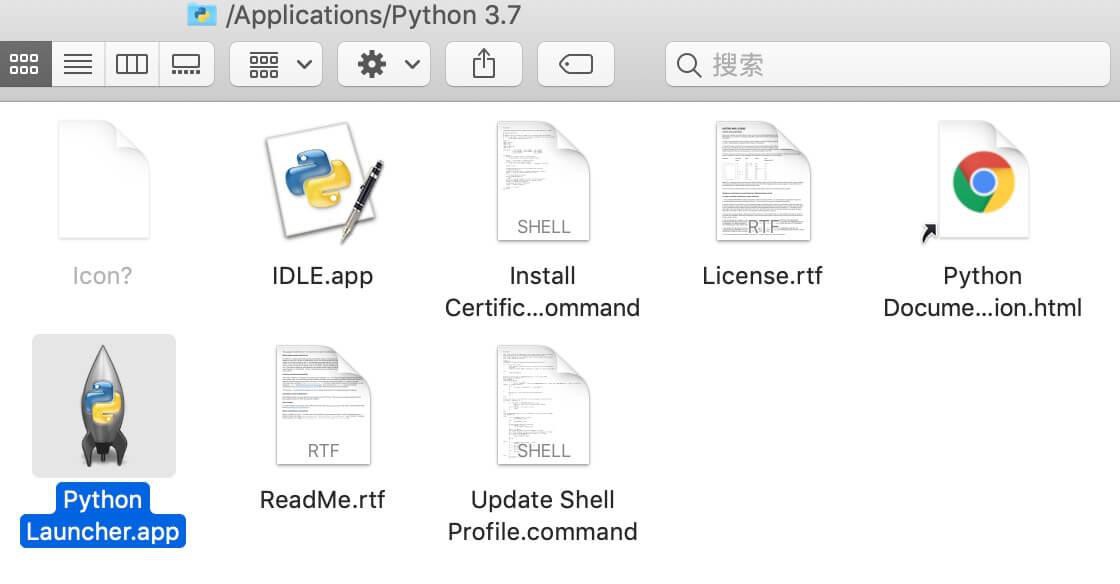Click the ReadMe.rtf file name
This screenshot has height=584, width=1120.
pyautogui.click(x=322, y=500)
